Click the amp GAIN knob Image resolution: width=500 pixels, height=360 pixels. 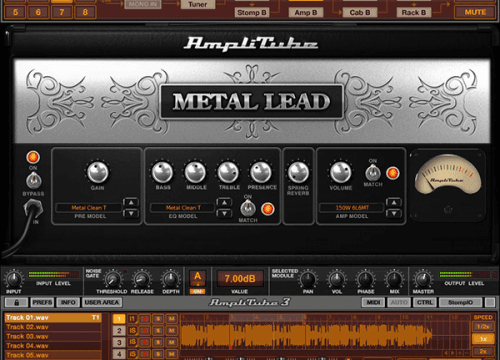point(97,172)
